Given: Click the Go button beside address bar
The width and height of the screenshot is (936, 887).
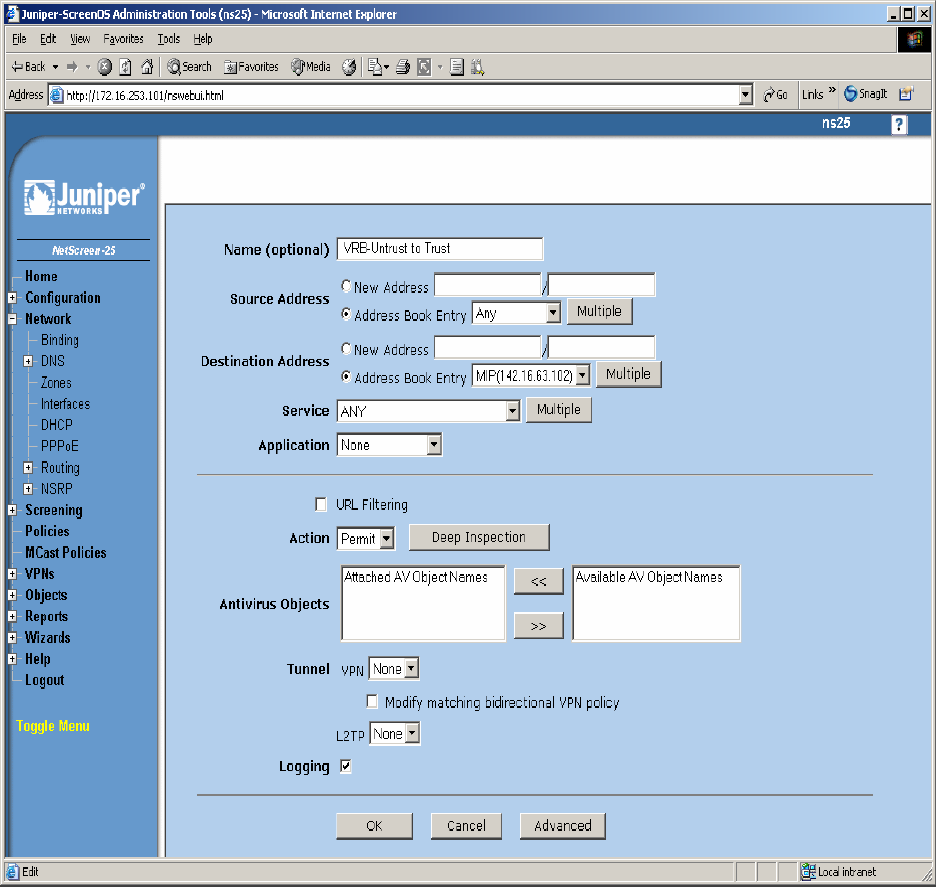Looking at the screenshot, I should coord(775,94).
